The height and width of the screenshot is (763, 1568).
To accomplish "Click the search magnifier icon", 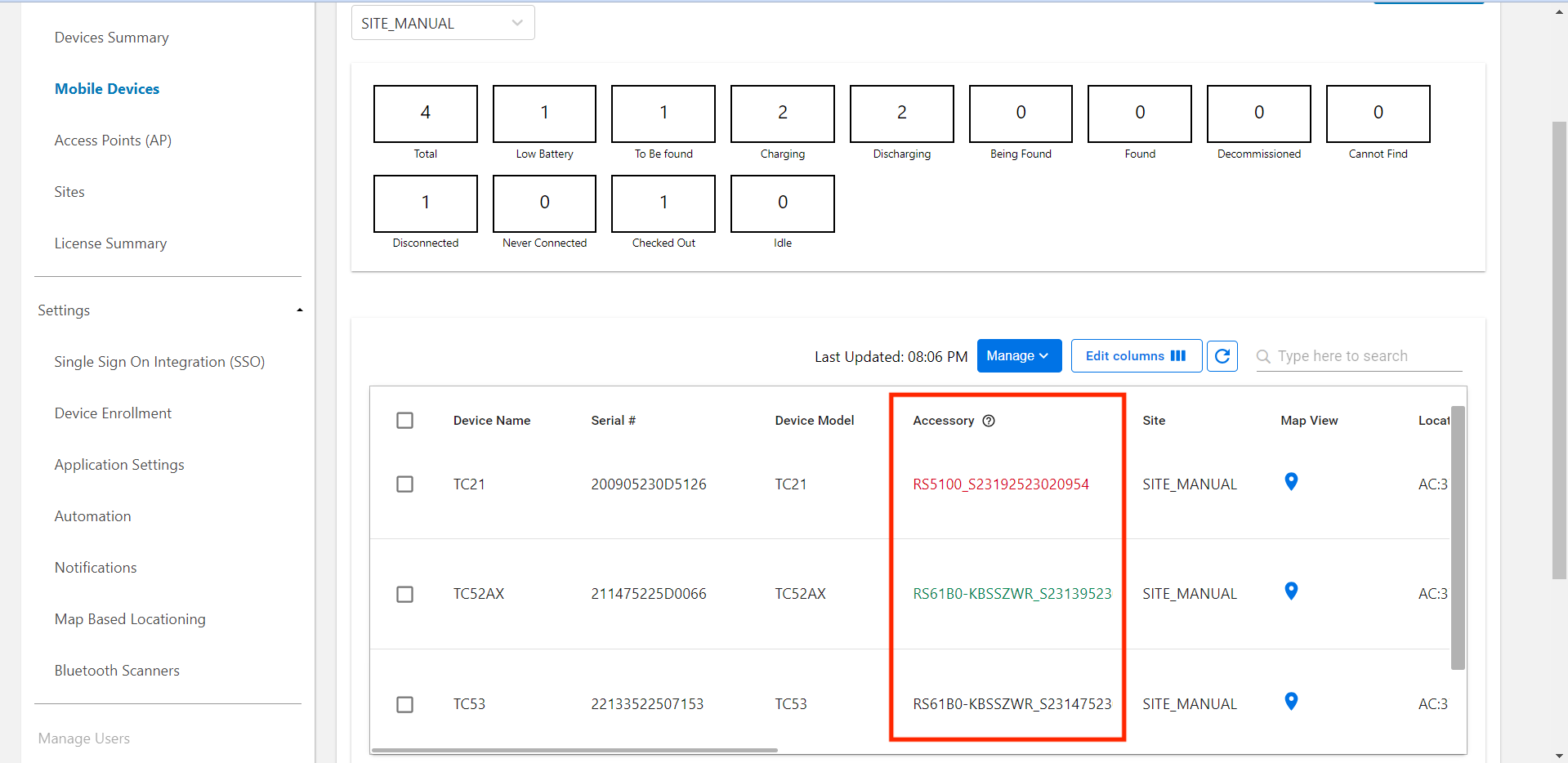I will 1263,356.
